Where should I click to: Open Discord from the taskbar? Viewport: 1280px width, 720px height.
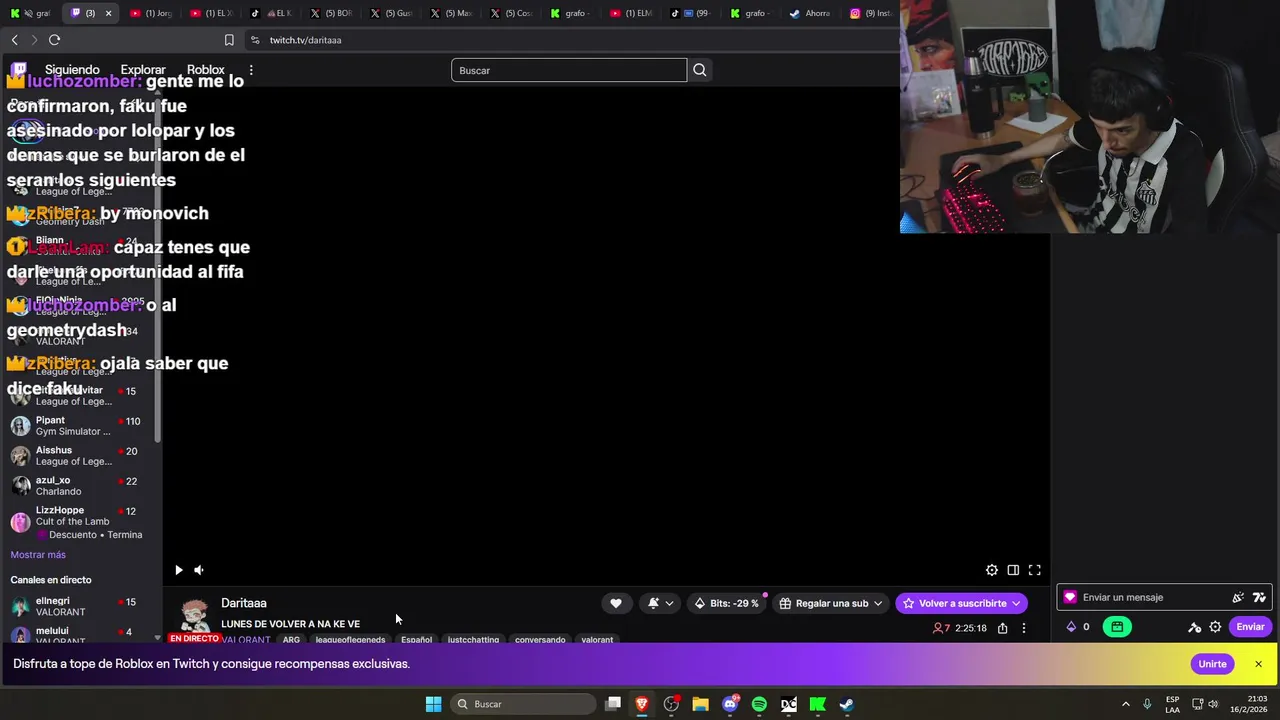tap(730, 704)
